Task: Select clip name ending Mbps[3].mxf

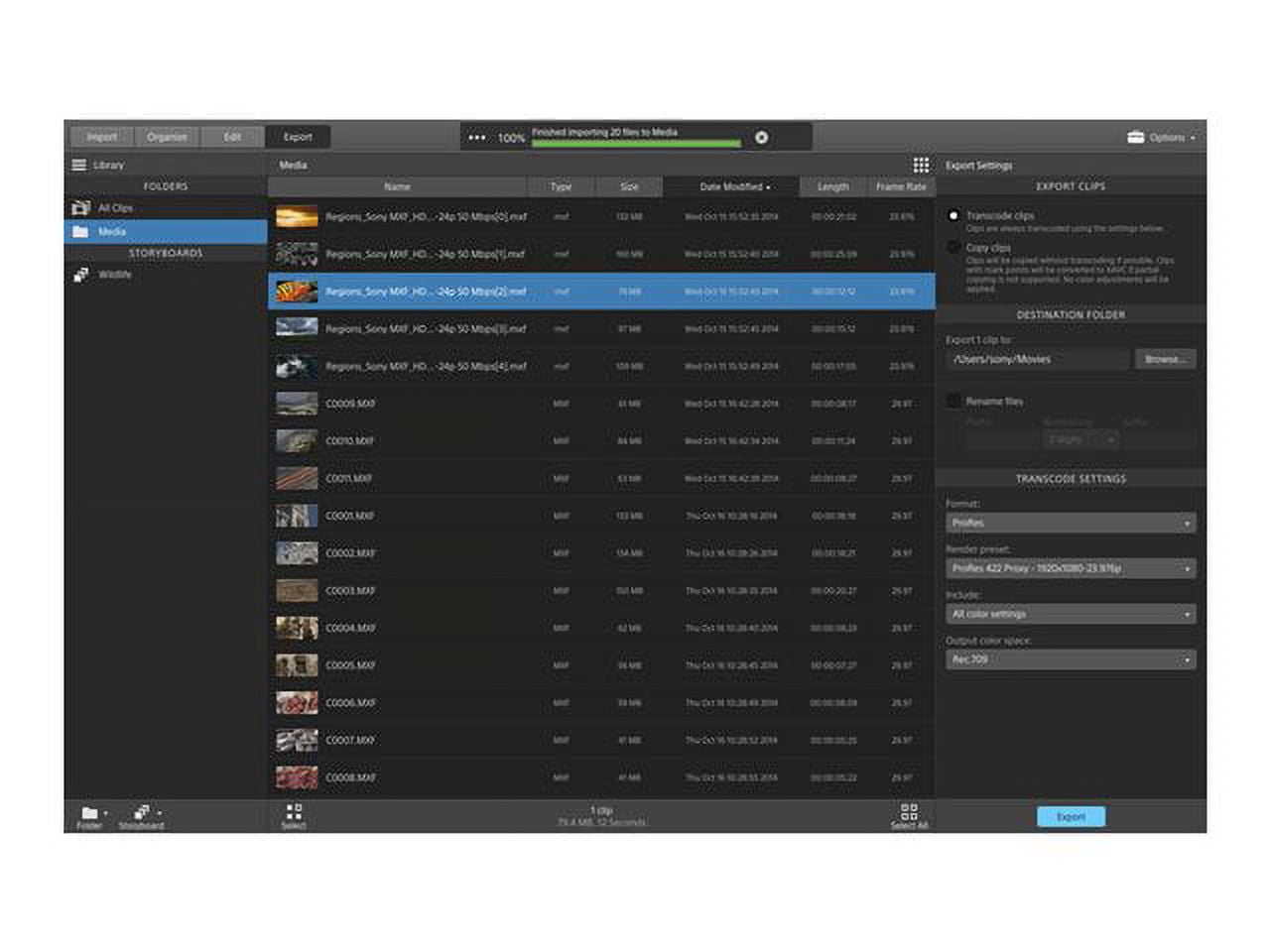Action: 426,329
